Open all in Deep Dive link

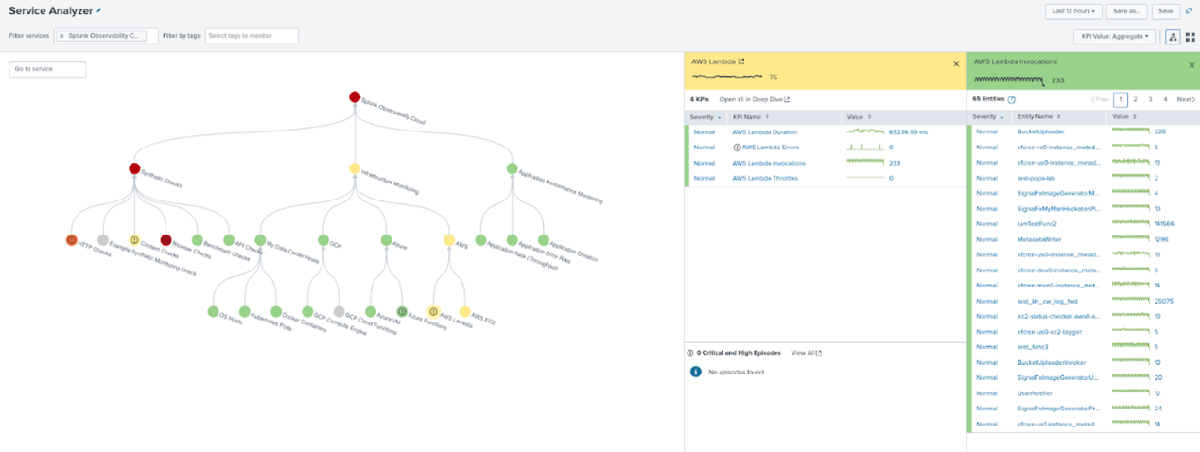click(754, 100)
